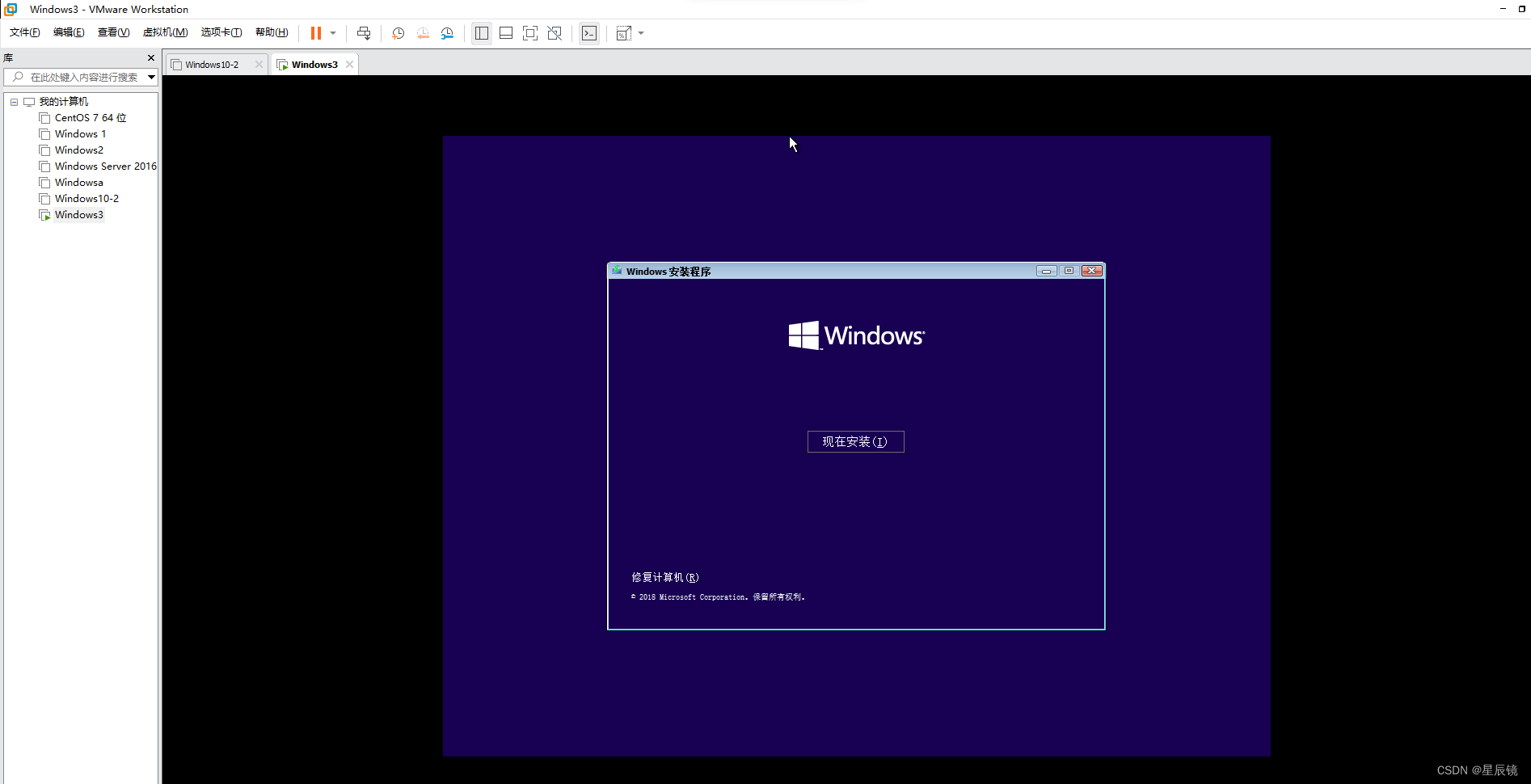1531x784 pixels.
Task: Send Ctrl+Alt+Del to the virtual machine
Action: (364, 33)
